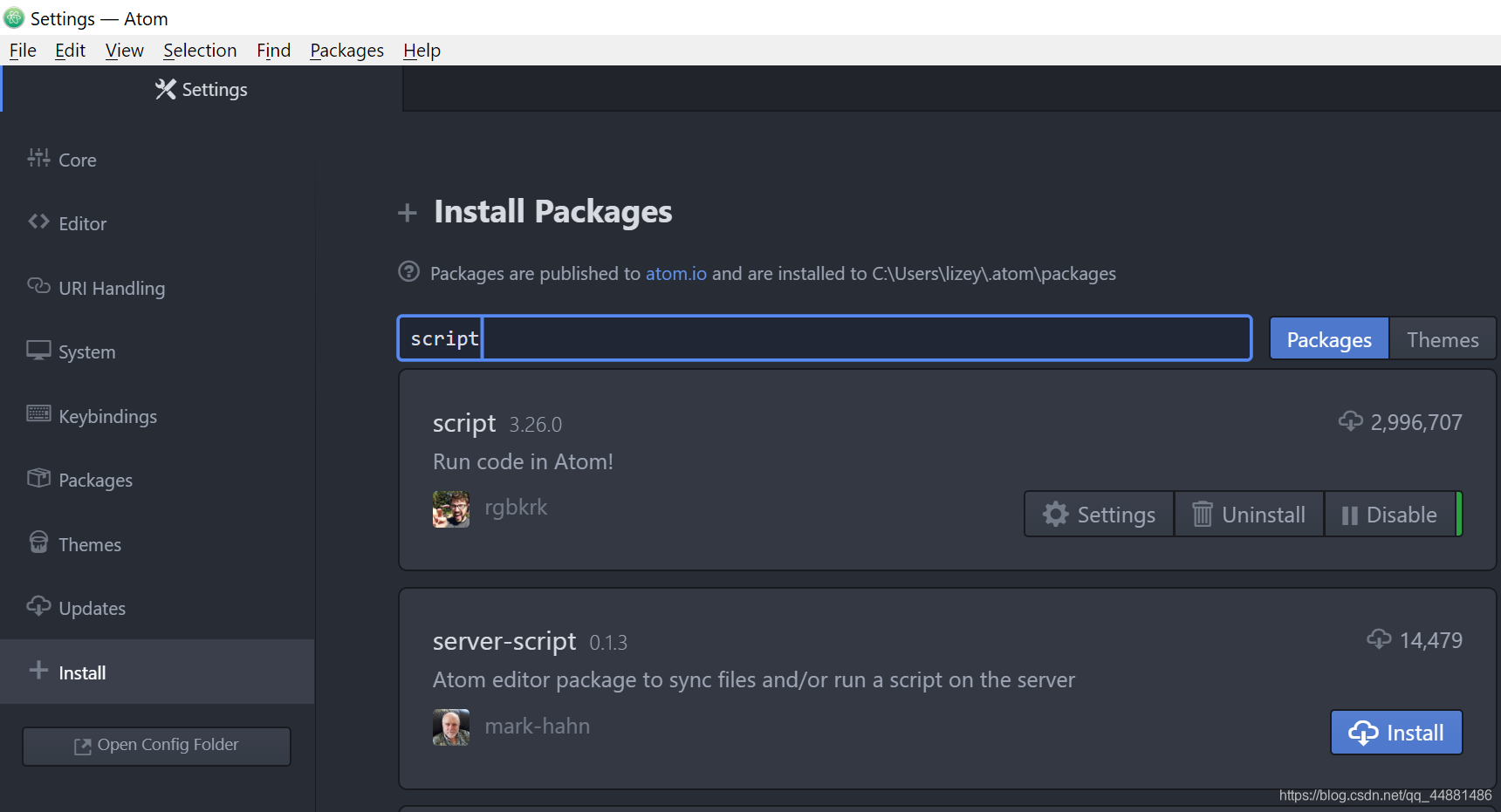Click the Editor code brackets icon
The width and height of the screenshot is (1501, 812).
38,222
